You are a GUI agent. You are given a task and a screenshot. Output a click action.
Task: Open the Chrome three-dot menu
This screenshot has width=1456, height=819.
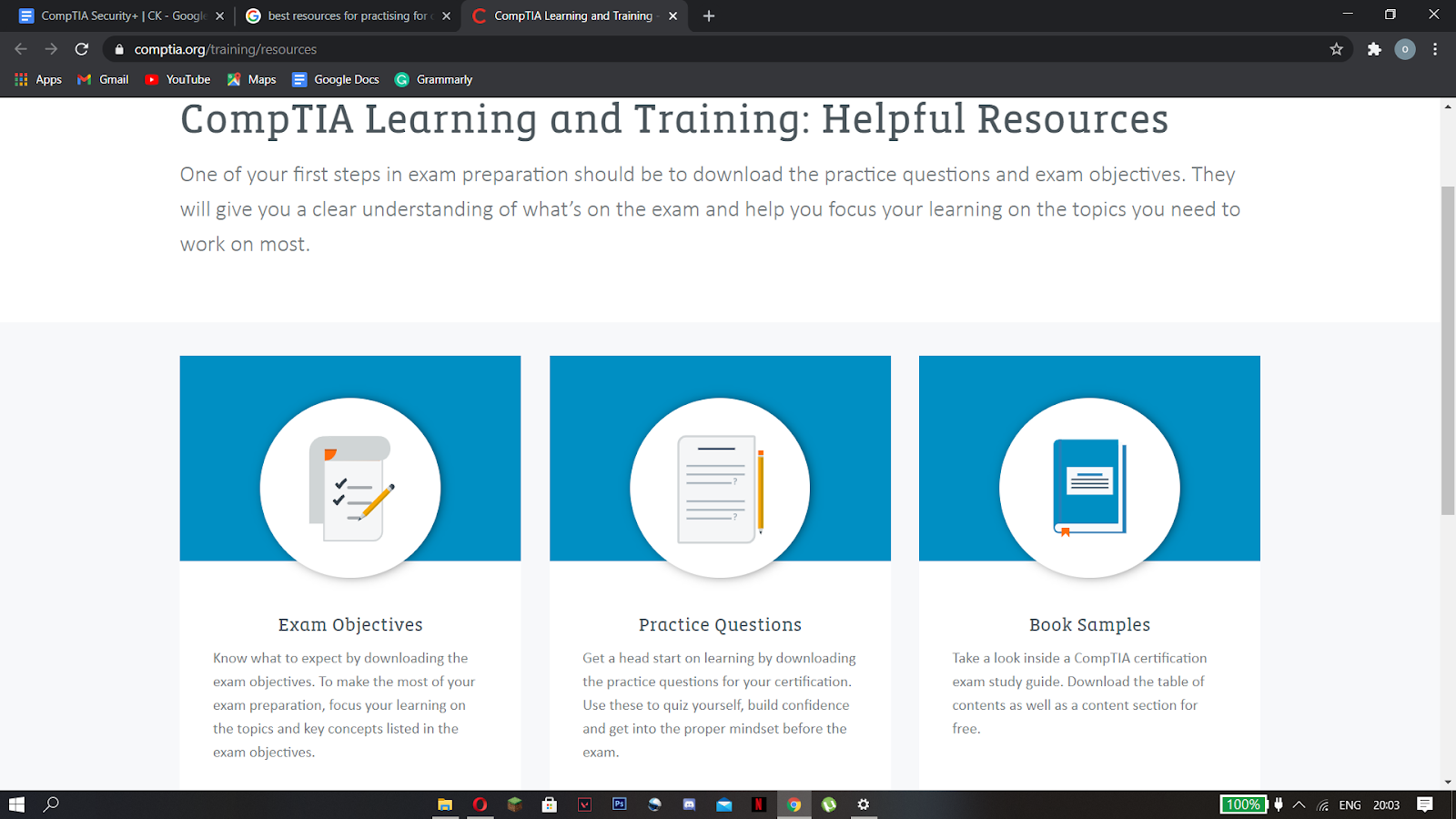[1435, 49]
